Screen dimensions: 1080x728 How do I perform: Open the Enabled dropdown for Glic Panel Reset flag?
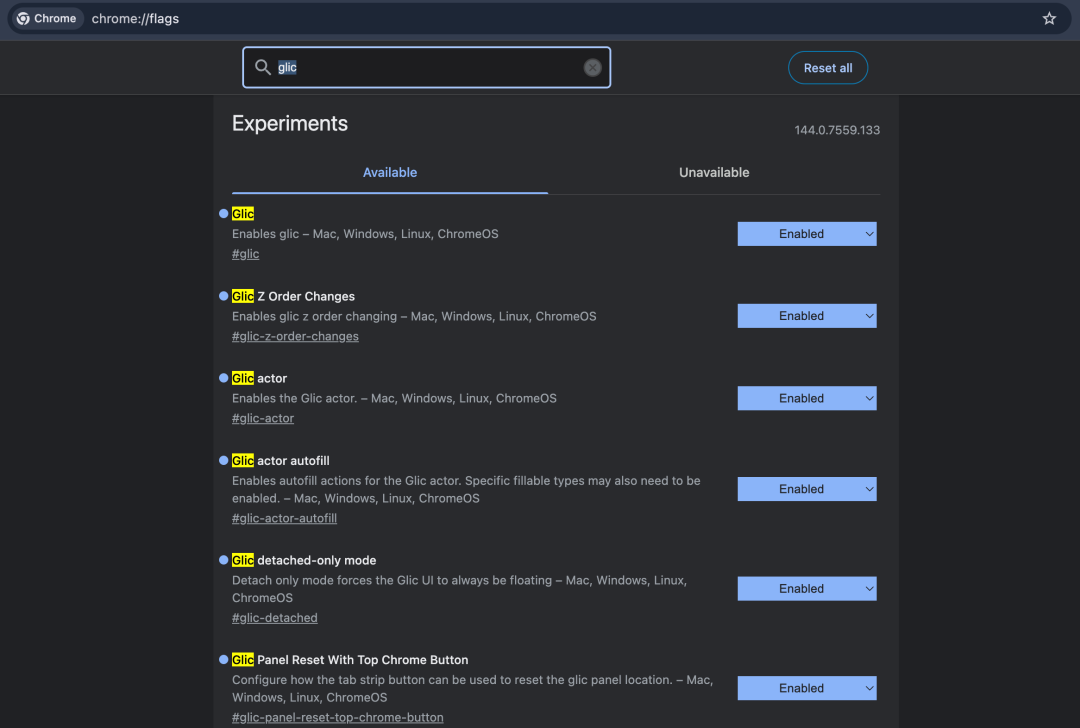[807, 688]
